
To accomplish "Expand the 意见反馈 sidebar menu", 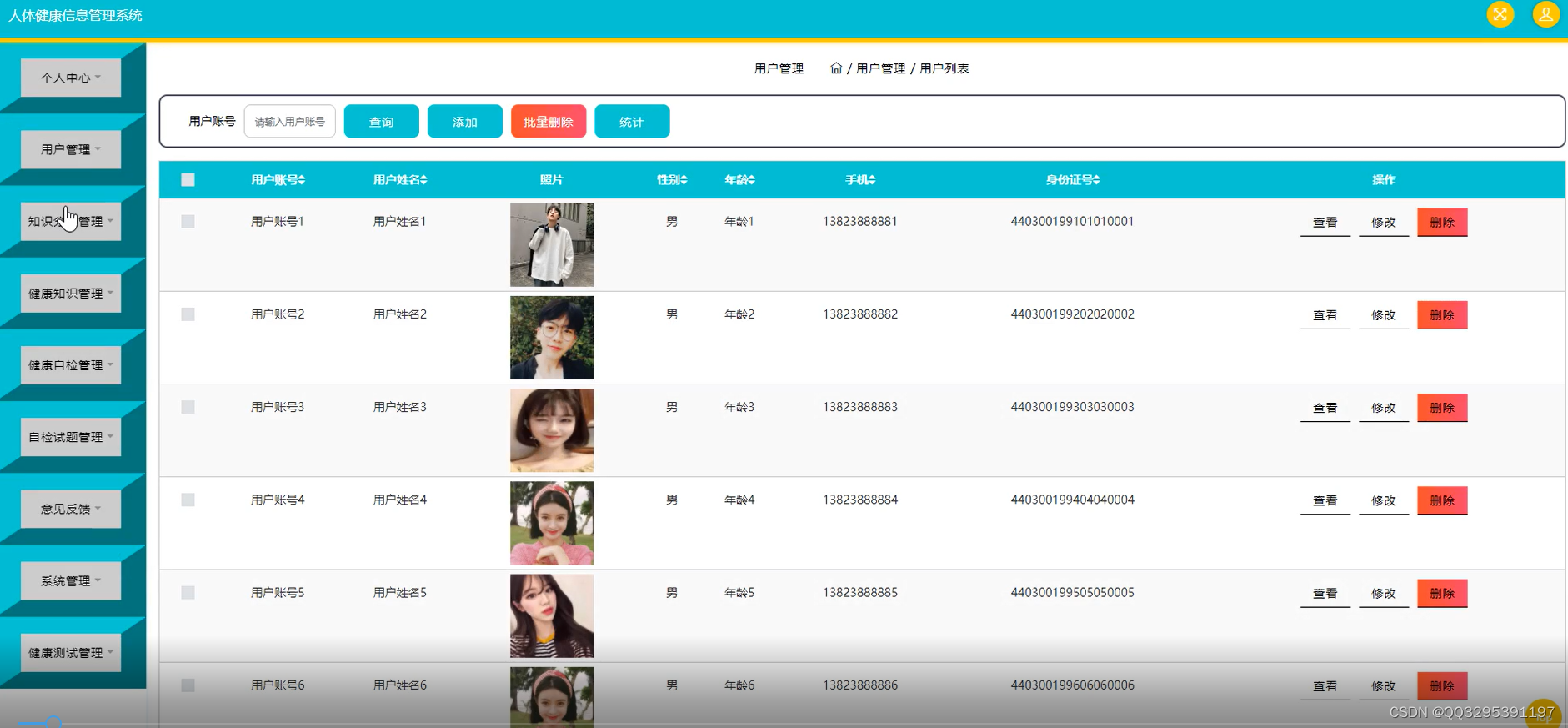I will point(71,508).
